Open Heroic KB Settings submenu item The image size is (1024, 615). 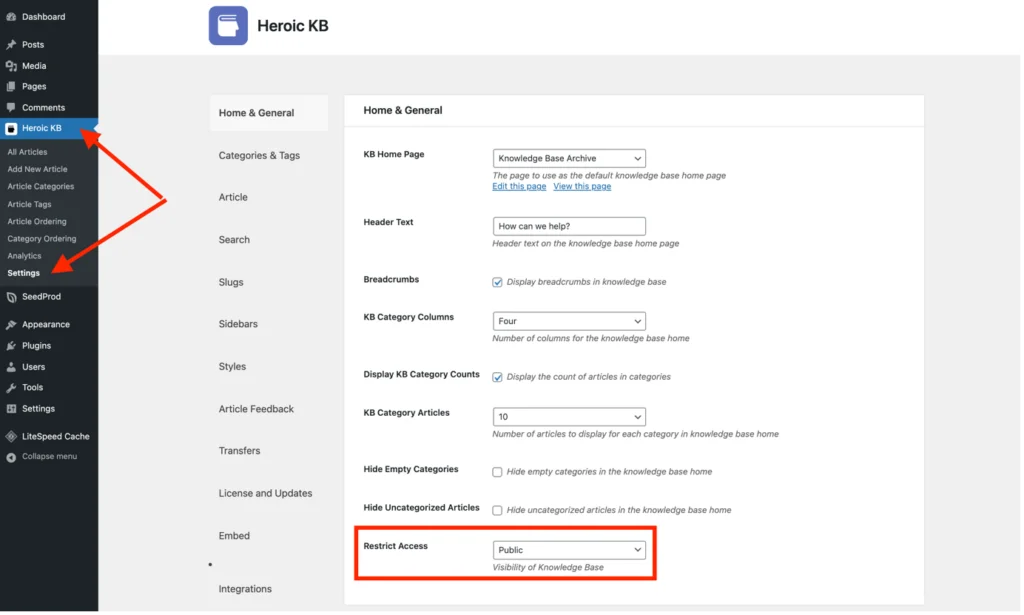pos(24,274)
